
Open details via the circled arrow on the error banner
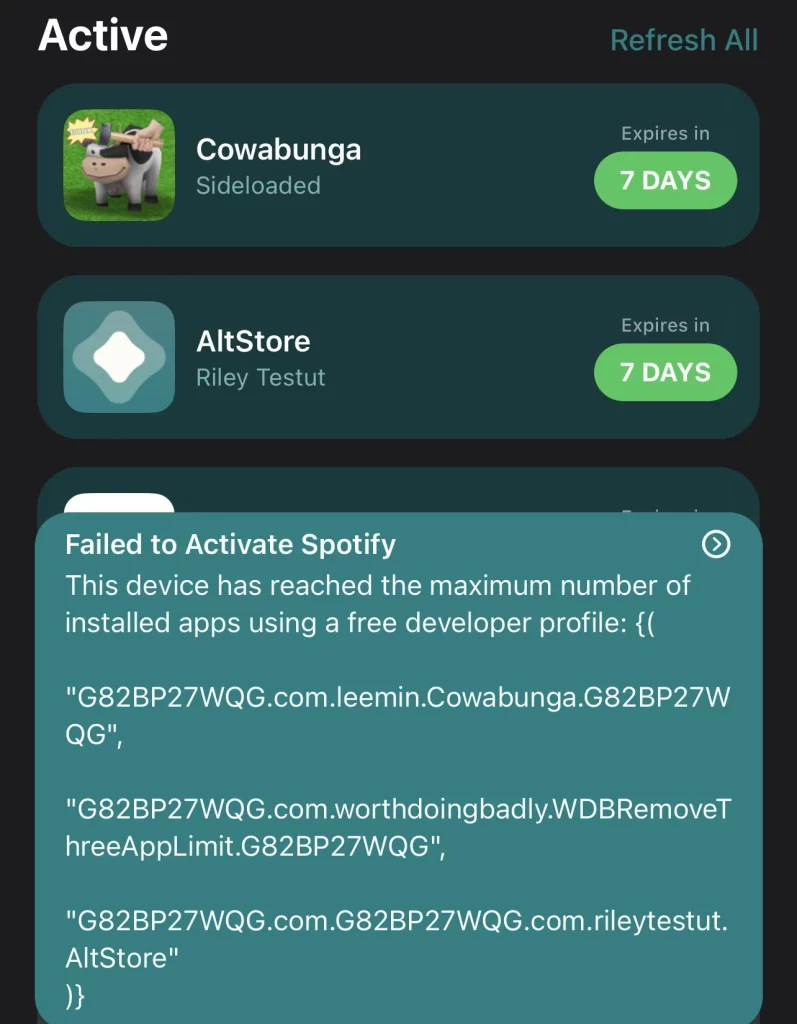(716, 545)
